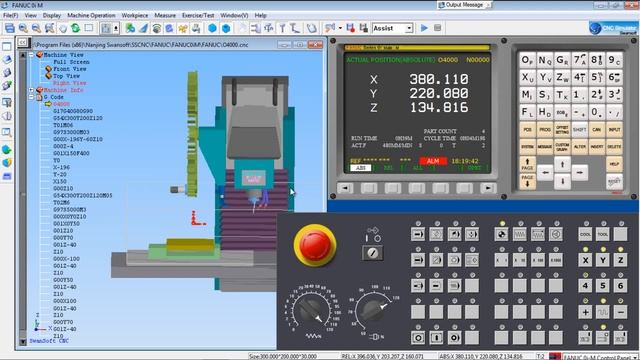
Task: Toggle the TOOL button
Action: (603, 234)
